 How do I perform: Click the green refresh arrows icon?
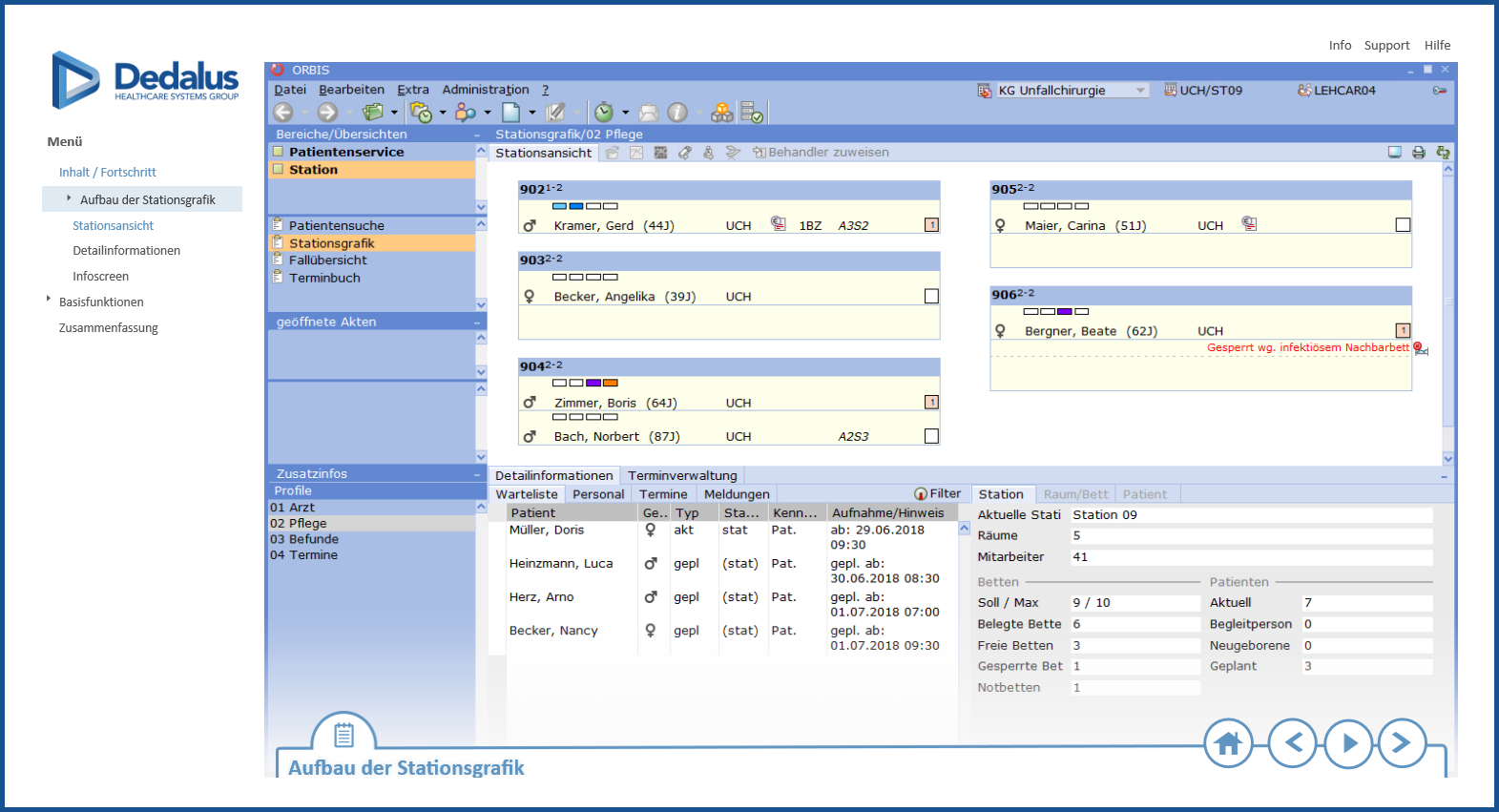click(1443, 153)
